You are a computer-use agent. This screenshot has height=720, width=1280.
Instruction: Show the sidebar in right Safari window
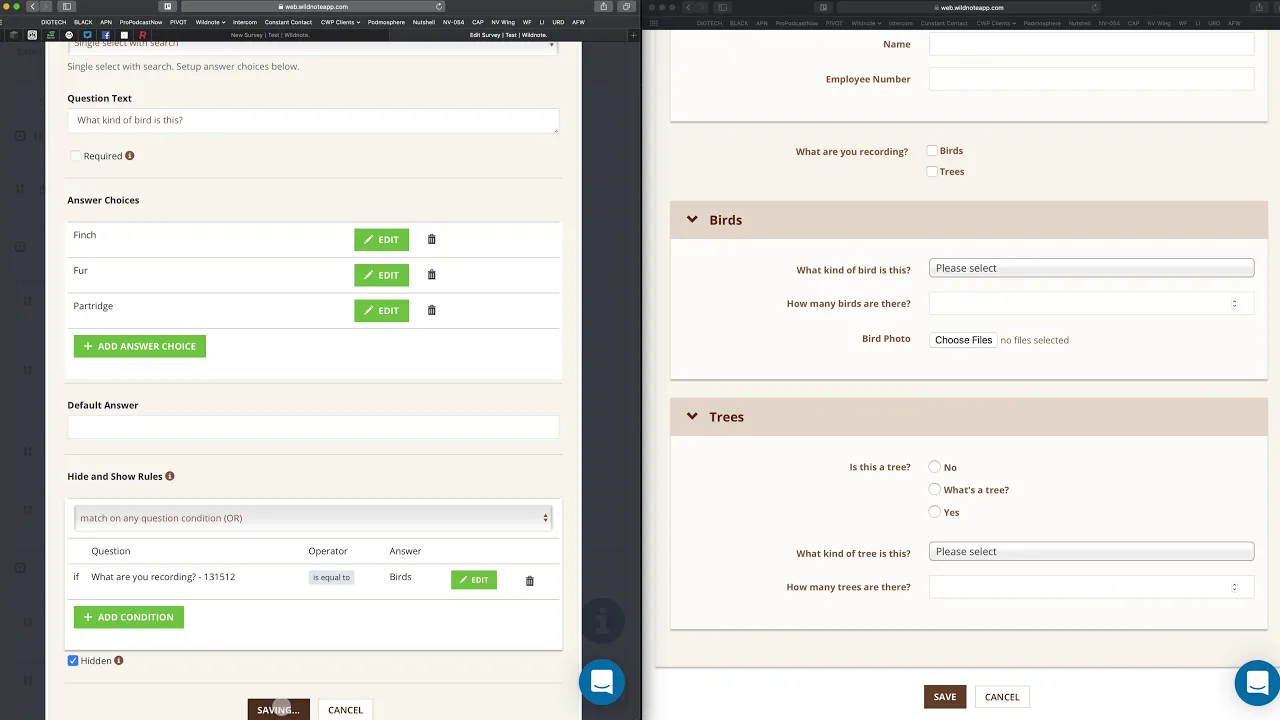(723, 7)
